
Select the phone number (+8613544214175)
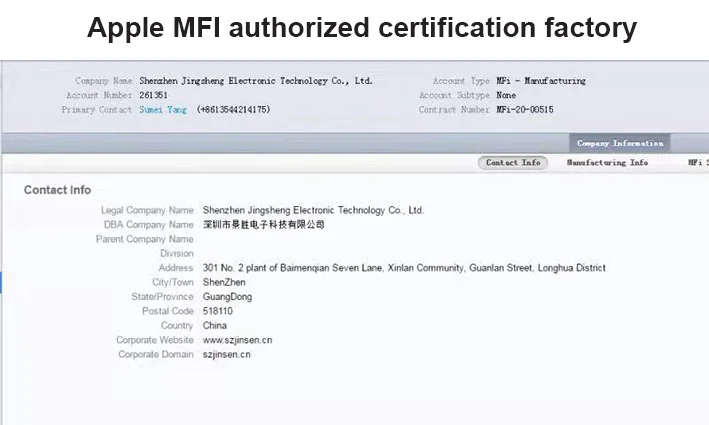pyautogui.click(x=233, y=110)
